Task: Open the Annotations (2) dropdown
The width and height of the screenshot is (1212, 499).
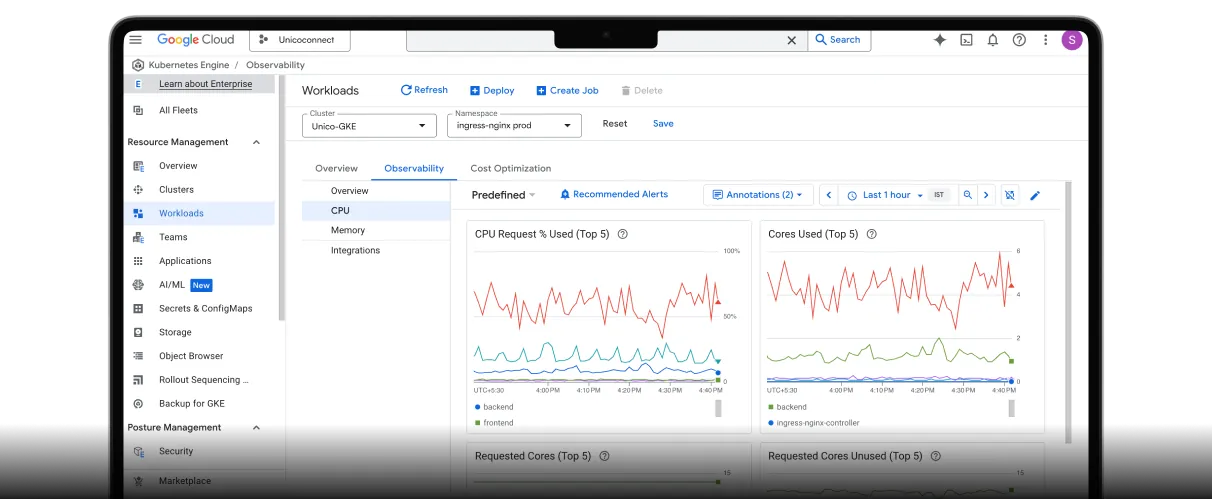Action: (x=758, y=195)
